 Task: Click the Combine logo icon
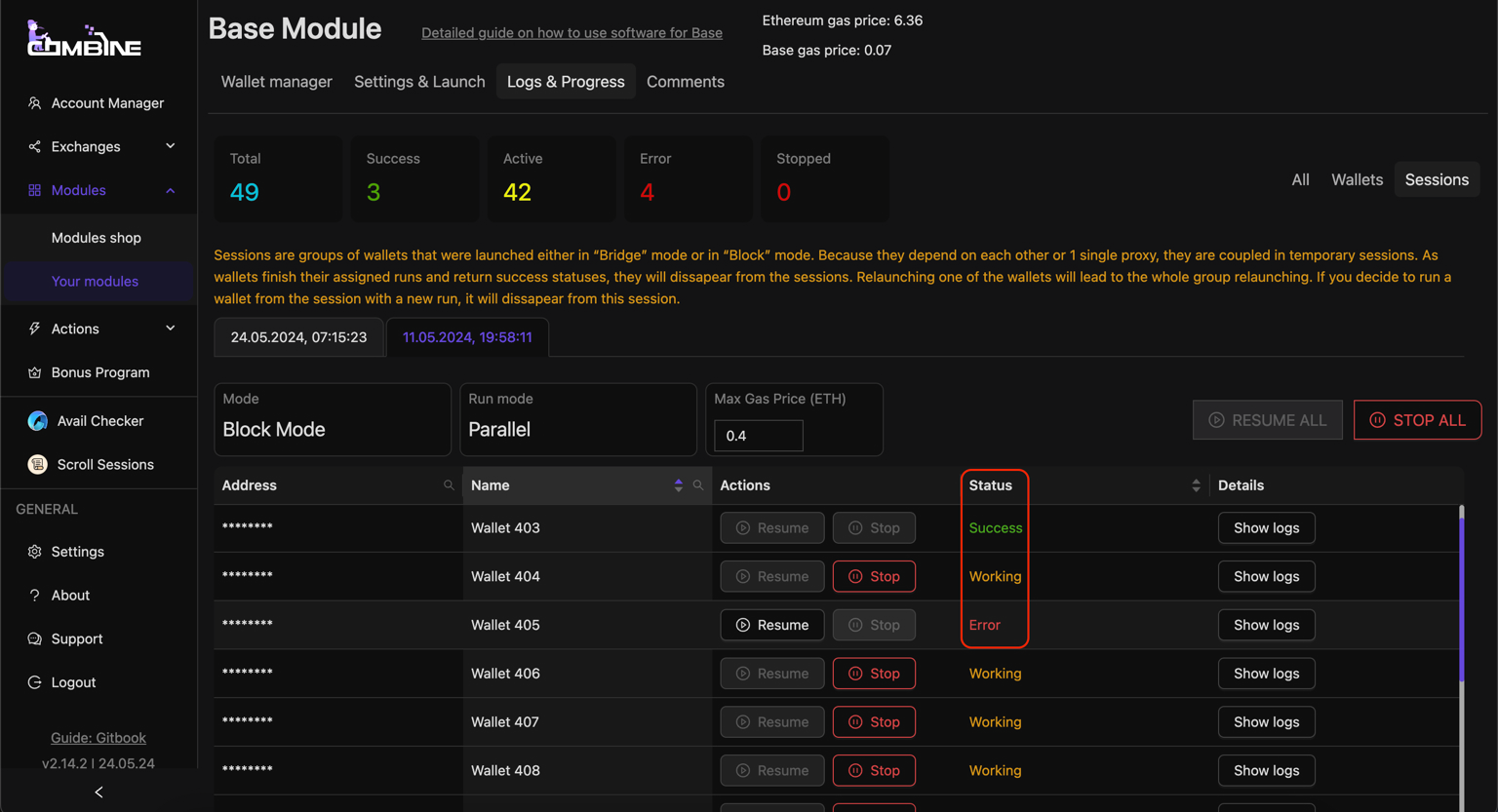84,39
